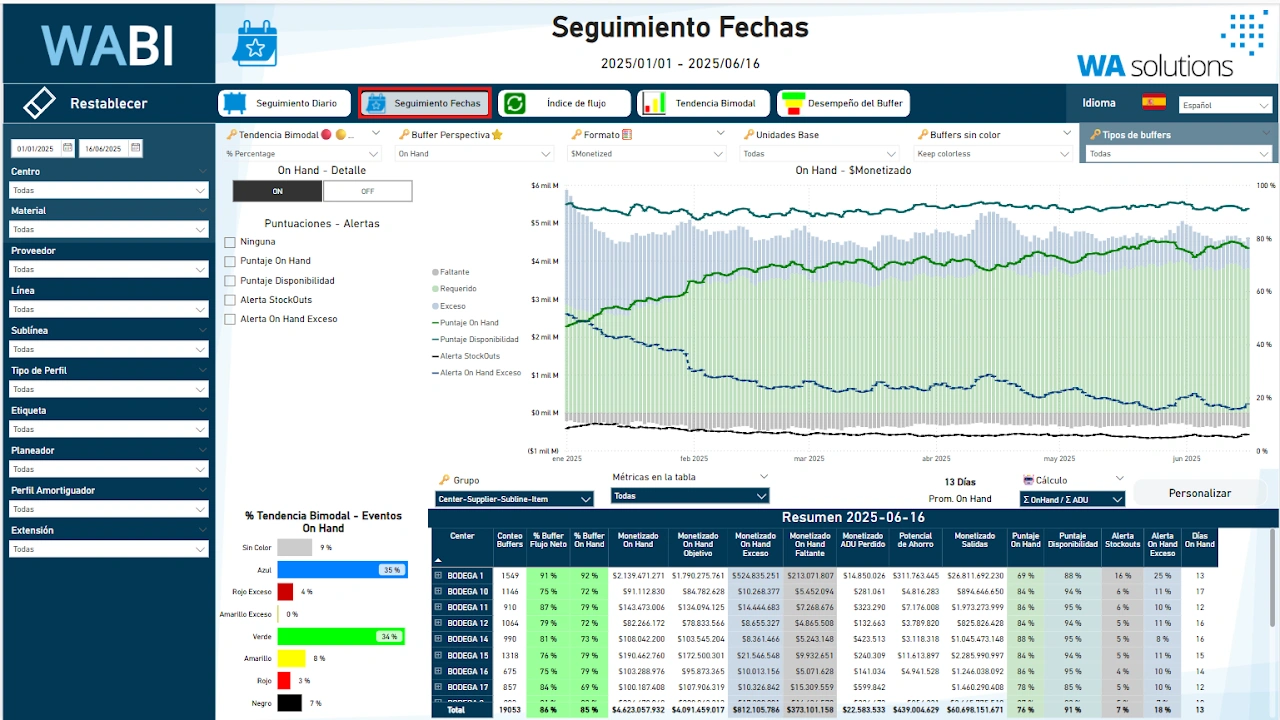Screen dimensions: 1280x720
Task: Click the Monetizado On Hand column header
Action: point(638,541)
